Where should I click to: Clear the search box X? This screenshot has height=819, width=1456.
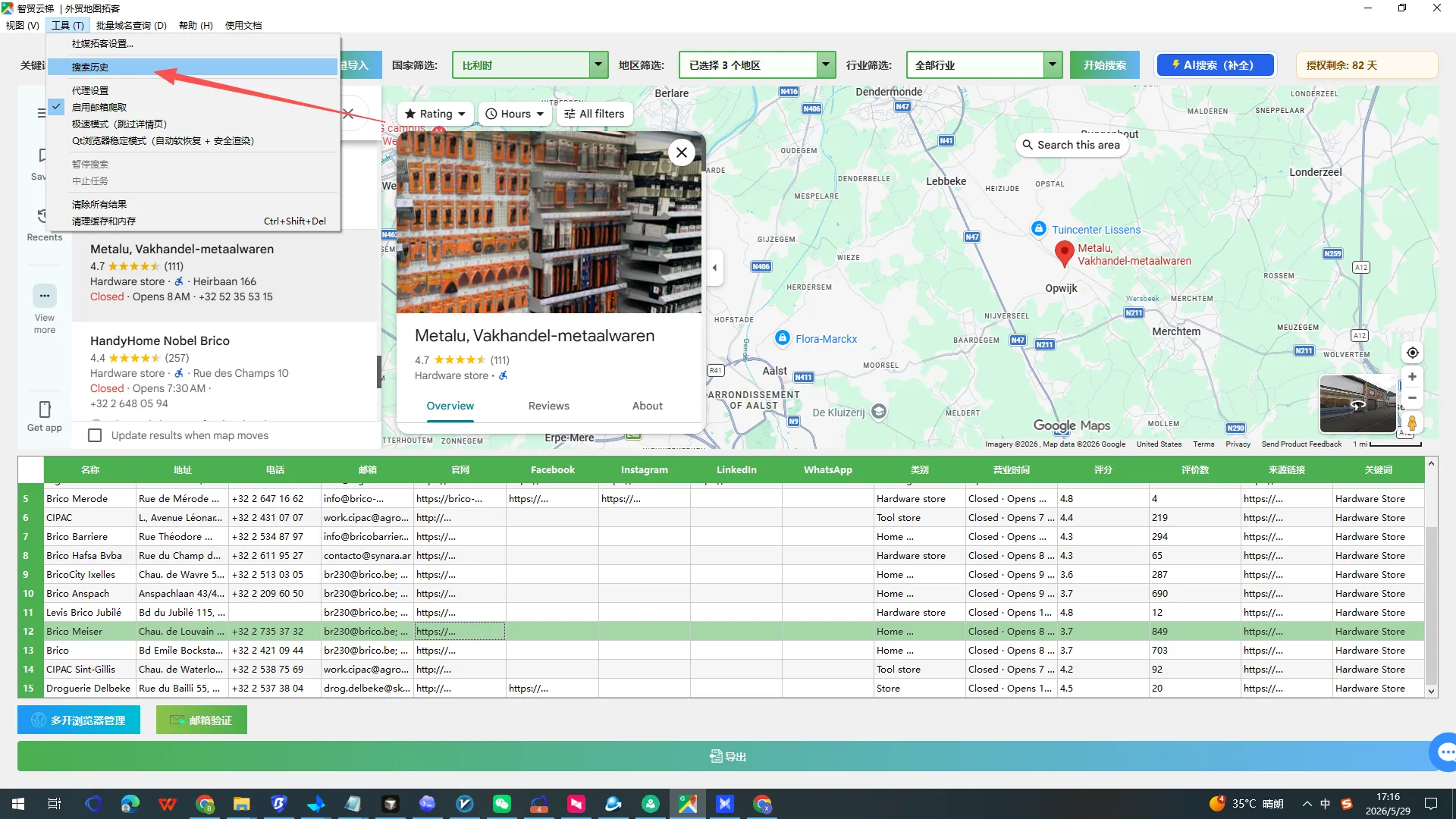(348, 114)
